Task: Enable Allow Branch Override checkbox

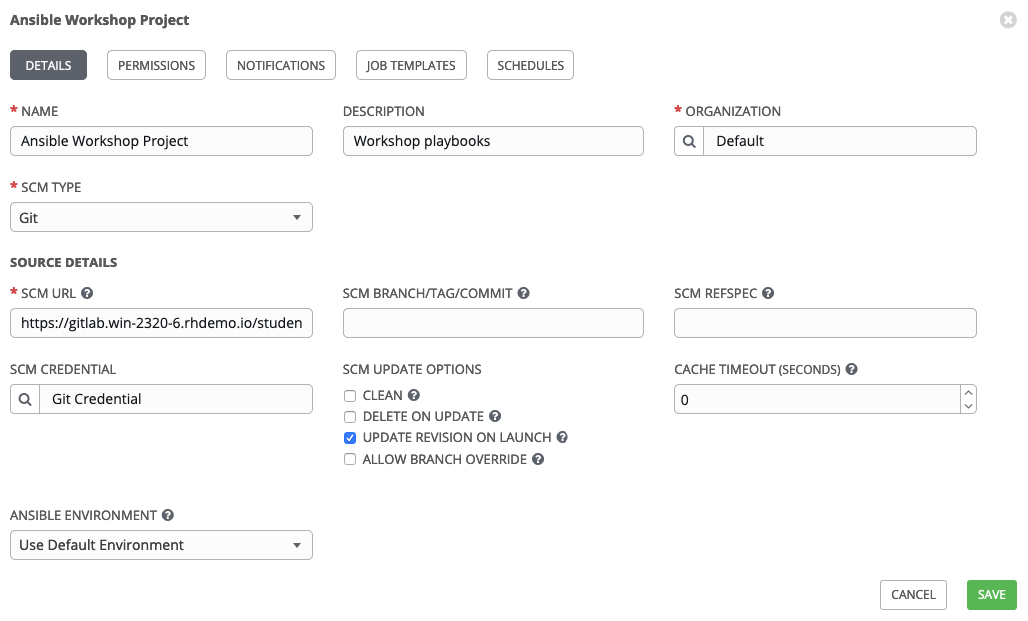Action: click(350, 460)
